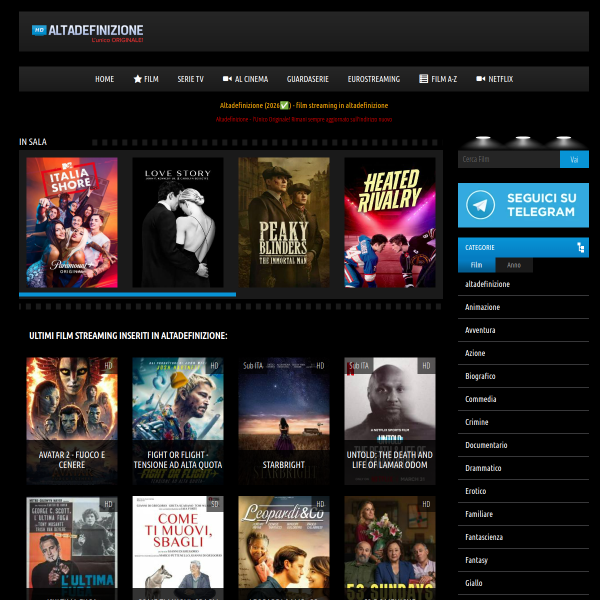Click the camera icon beside AL CINEMA
Image resolution: width=600 pixels, height=600 pixels.
[x=228, y=79]
